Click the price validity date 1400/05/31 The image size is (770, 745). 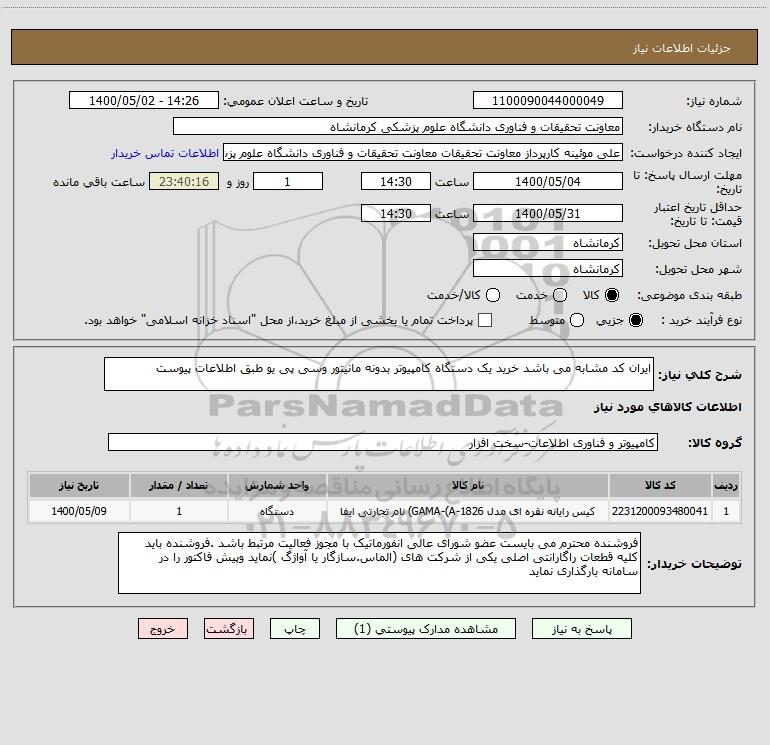548,214
